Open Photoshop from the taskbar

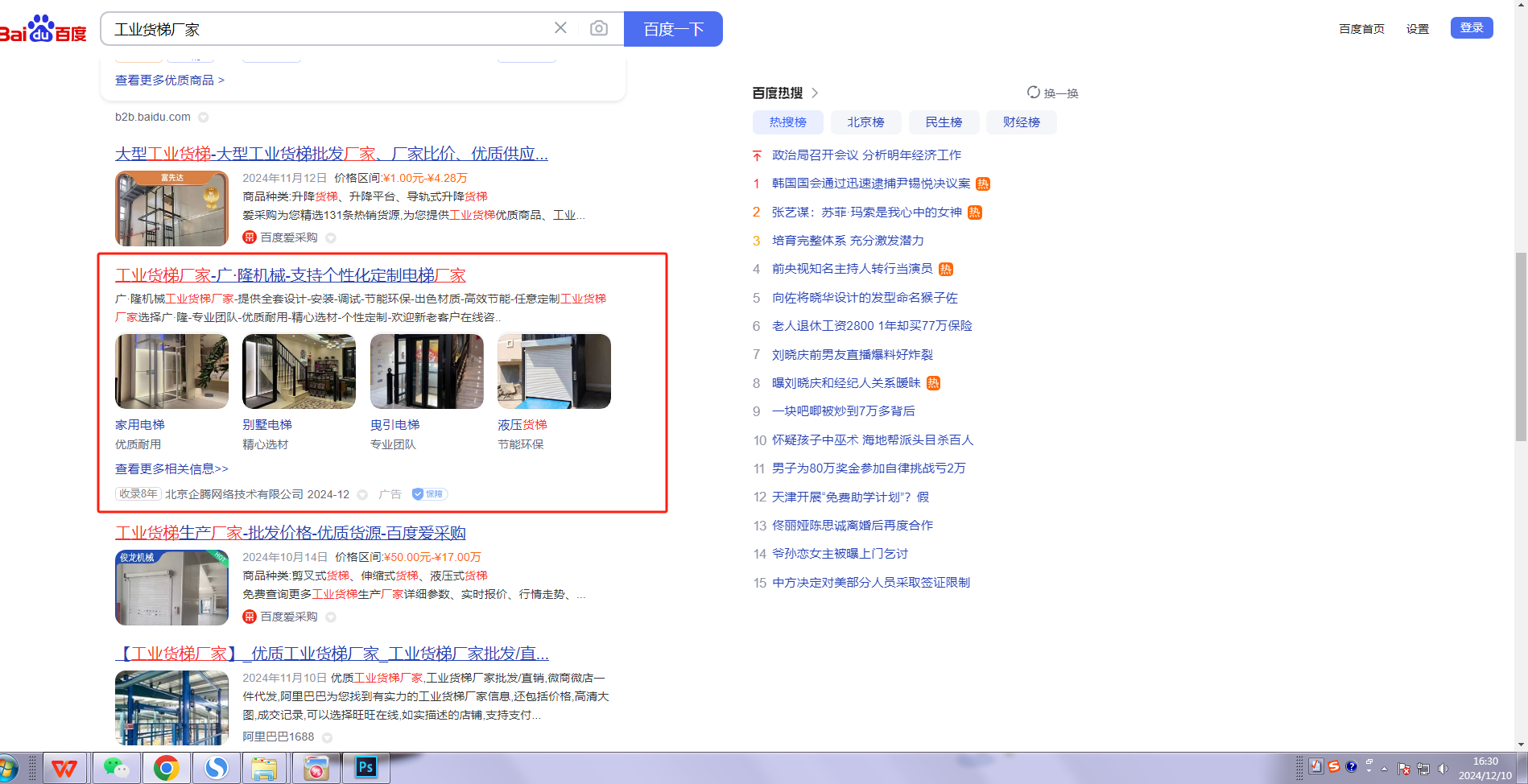(366, 768)
